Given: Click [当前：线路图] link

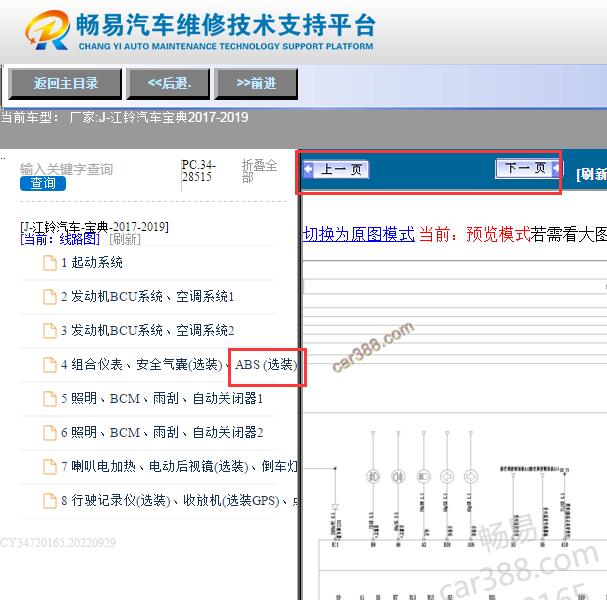Looking at the screenshot, I should pos(60,239).
